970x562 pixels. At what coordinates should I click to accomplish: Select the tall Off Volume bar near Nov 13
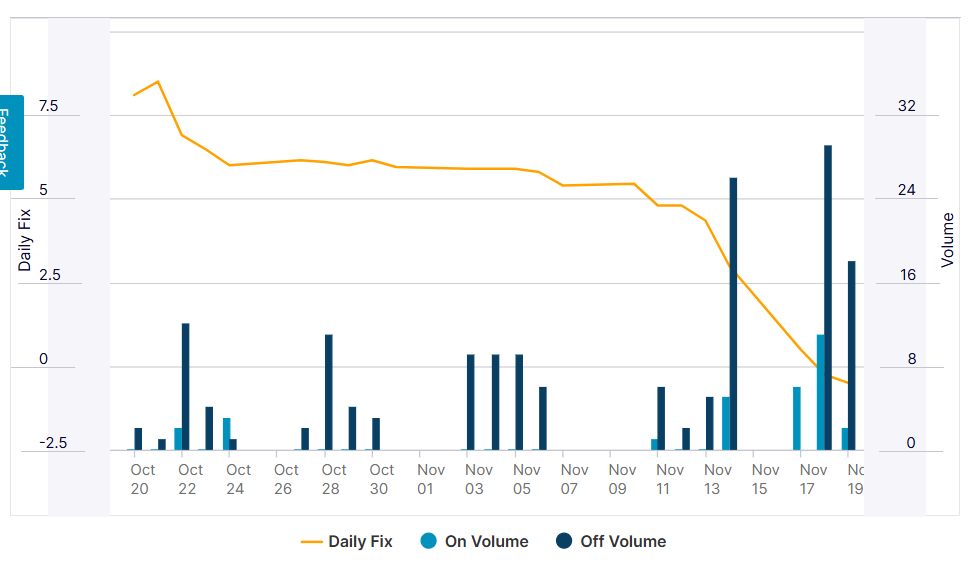[733, 314]
